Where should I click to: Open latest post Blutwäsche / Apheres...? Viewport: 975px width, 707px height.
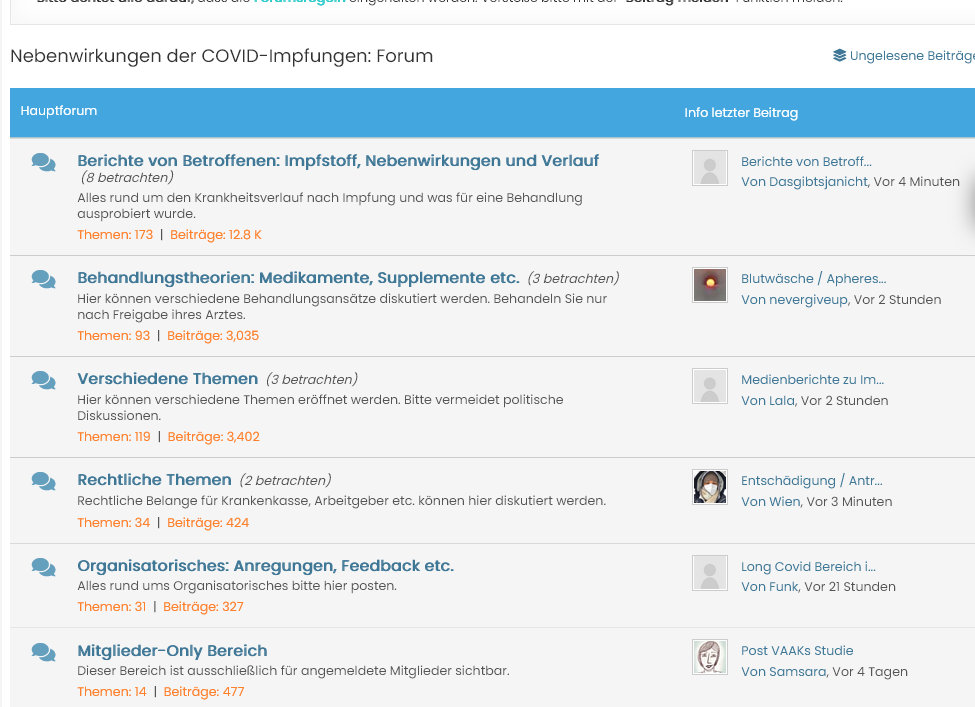813,279
